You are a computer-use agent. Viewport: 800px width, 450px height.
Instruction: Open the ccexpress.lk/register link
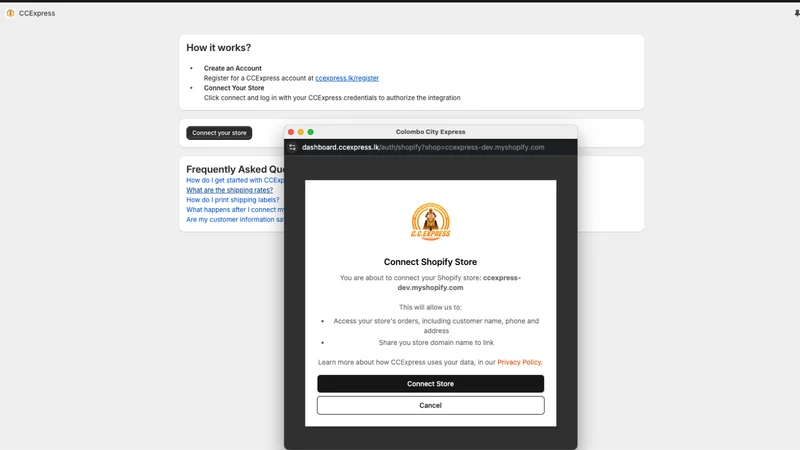click(347, 78)
